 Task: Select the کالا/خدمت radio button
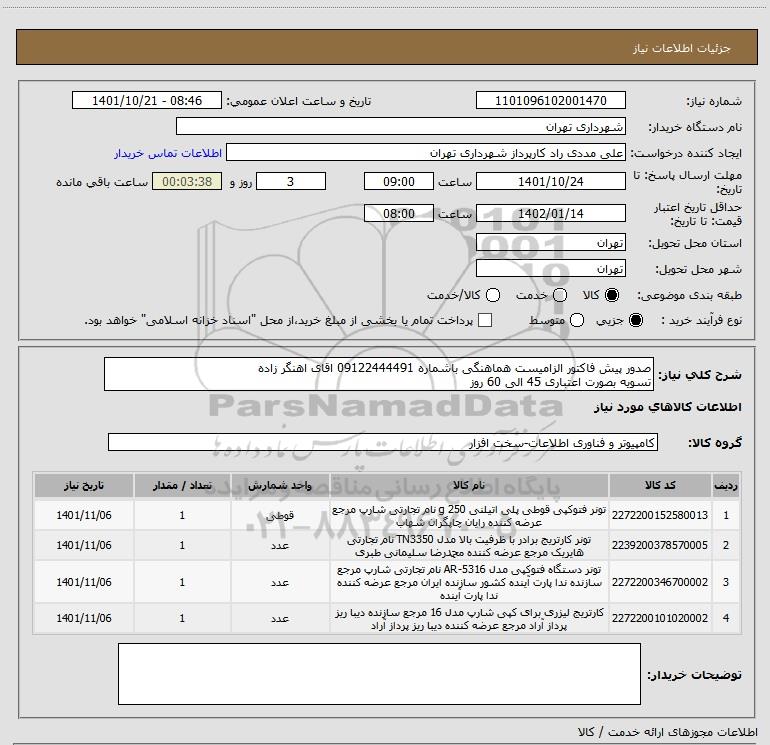pos(493,295)
